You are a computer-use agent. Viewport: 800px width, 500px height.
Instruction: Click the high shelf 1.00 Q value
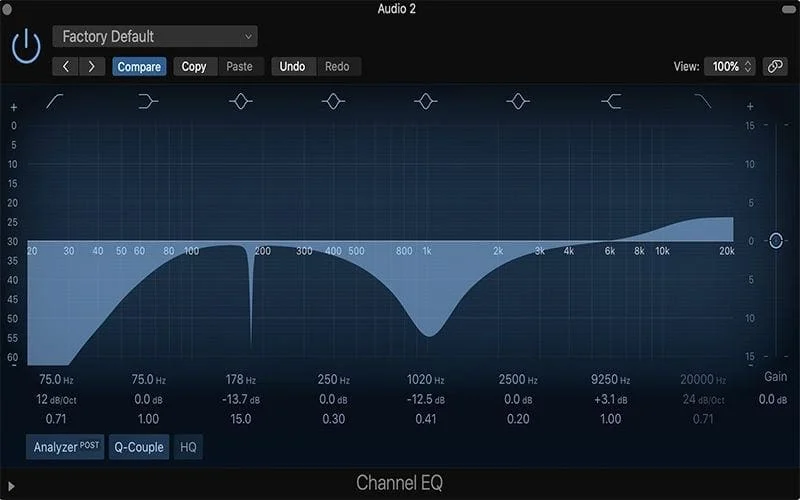610,419
